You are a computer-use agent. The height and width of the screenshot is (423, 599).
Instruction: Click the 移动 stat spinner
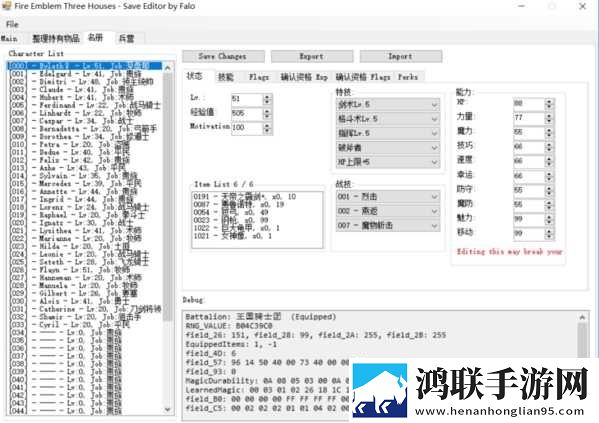coord(549,234)
